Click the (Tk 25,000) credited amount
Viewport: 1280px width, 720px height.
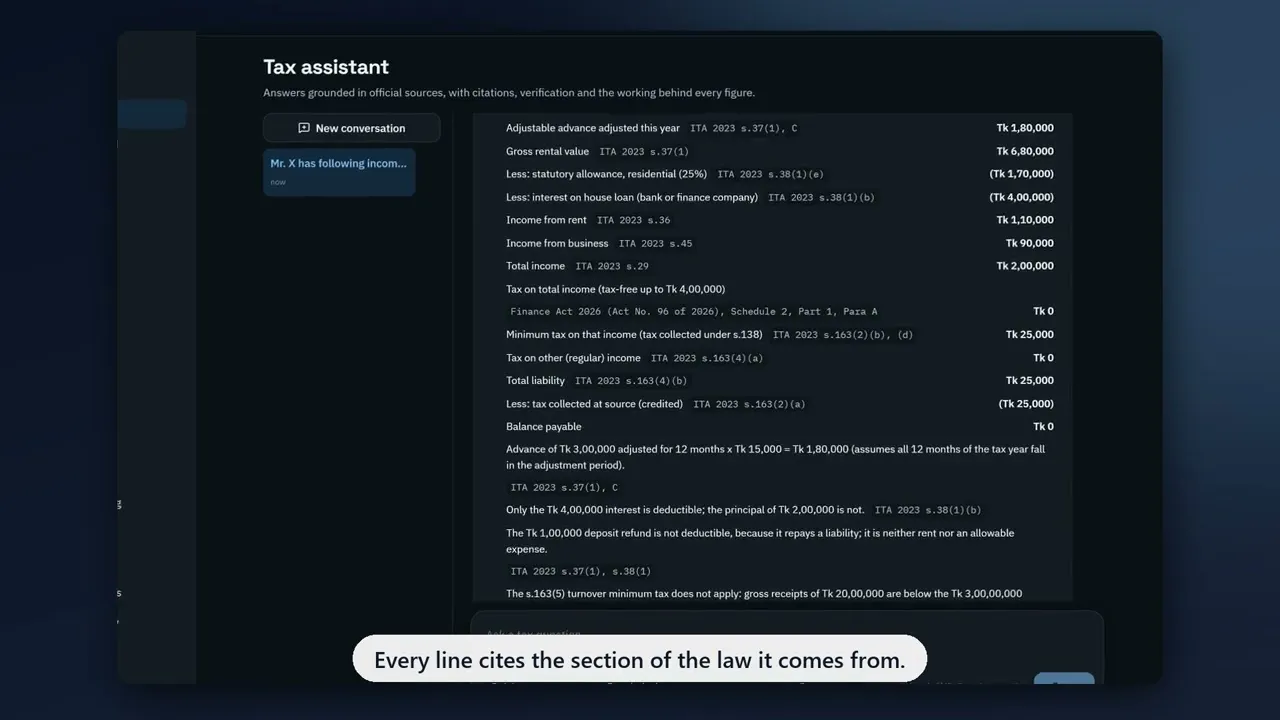[x=1026, y=404]
